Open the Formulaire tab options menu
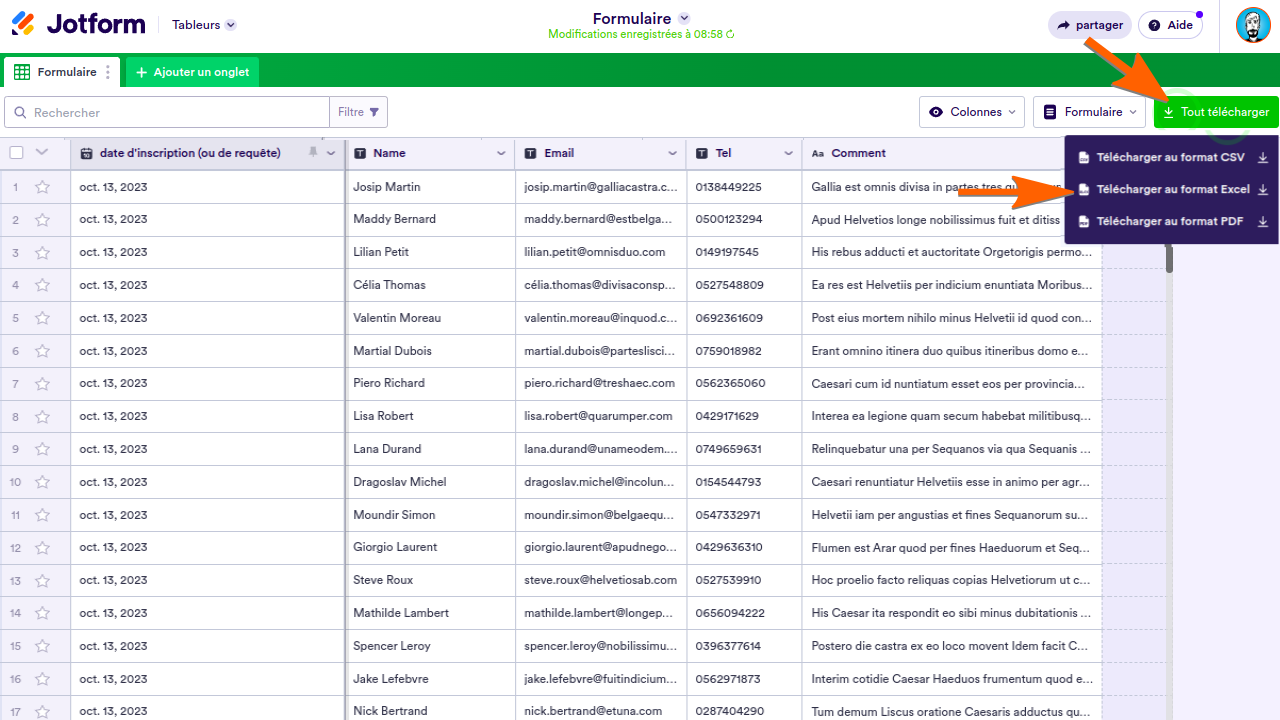Image resolution: width=1280 pixels, height=720 pixels. [x=108, y=72]
